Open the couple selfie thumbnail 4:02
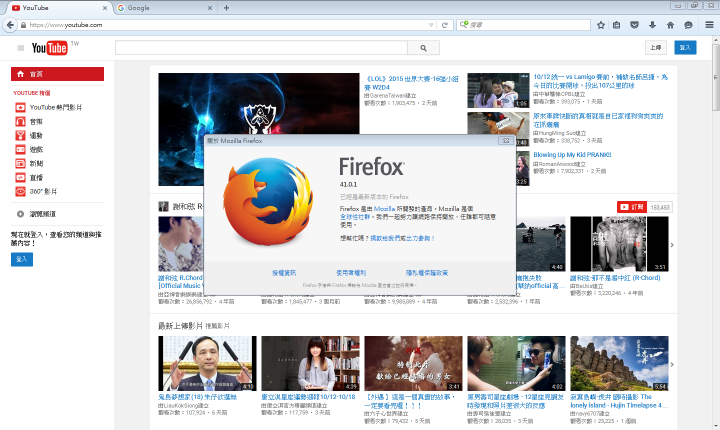720x430 pixels. [516, 363]
